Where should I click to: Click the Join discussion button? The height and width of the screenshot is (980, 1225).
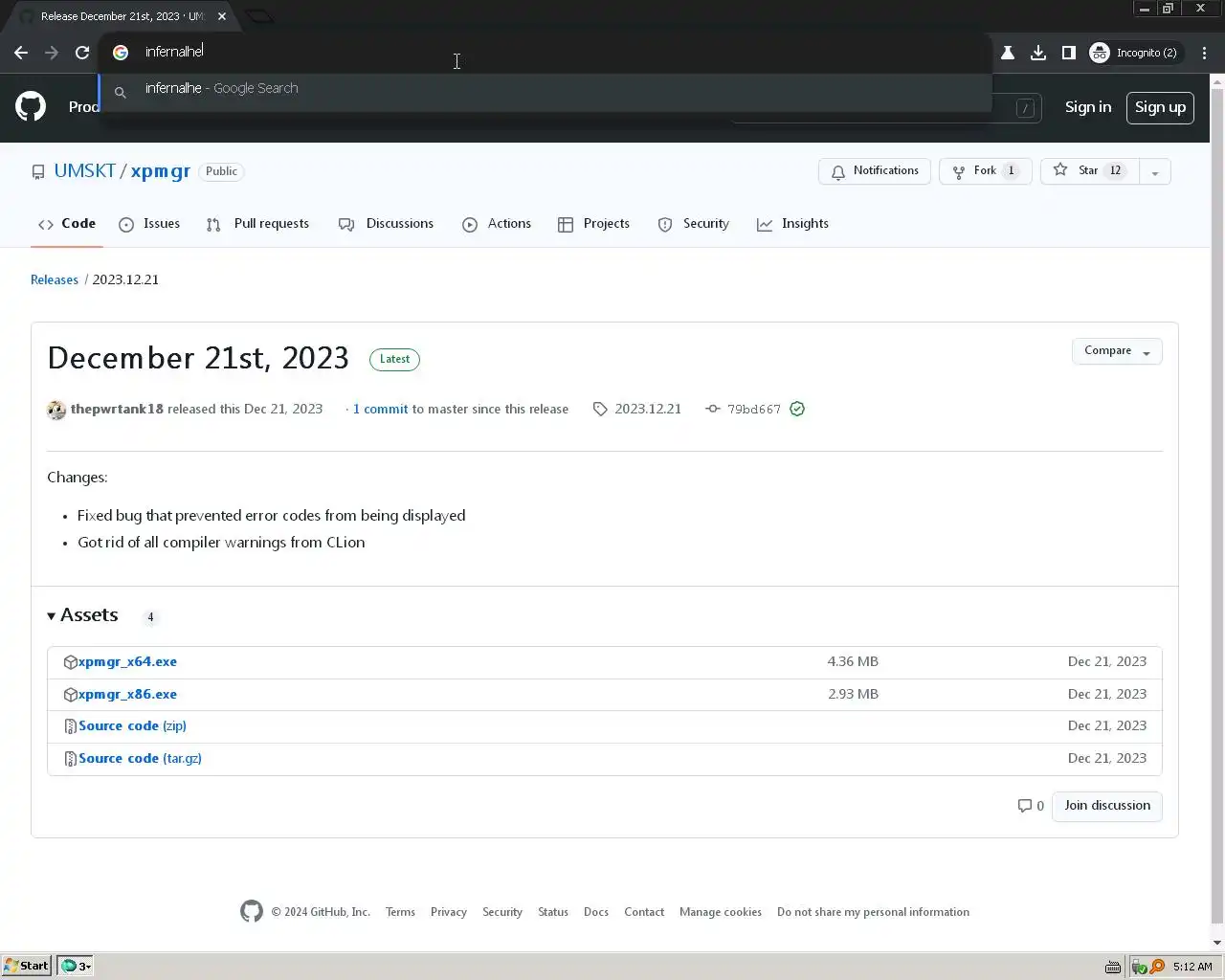click(x=1107, y=806)
